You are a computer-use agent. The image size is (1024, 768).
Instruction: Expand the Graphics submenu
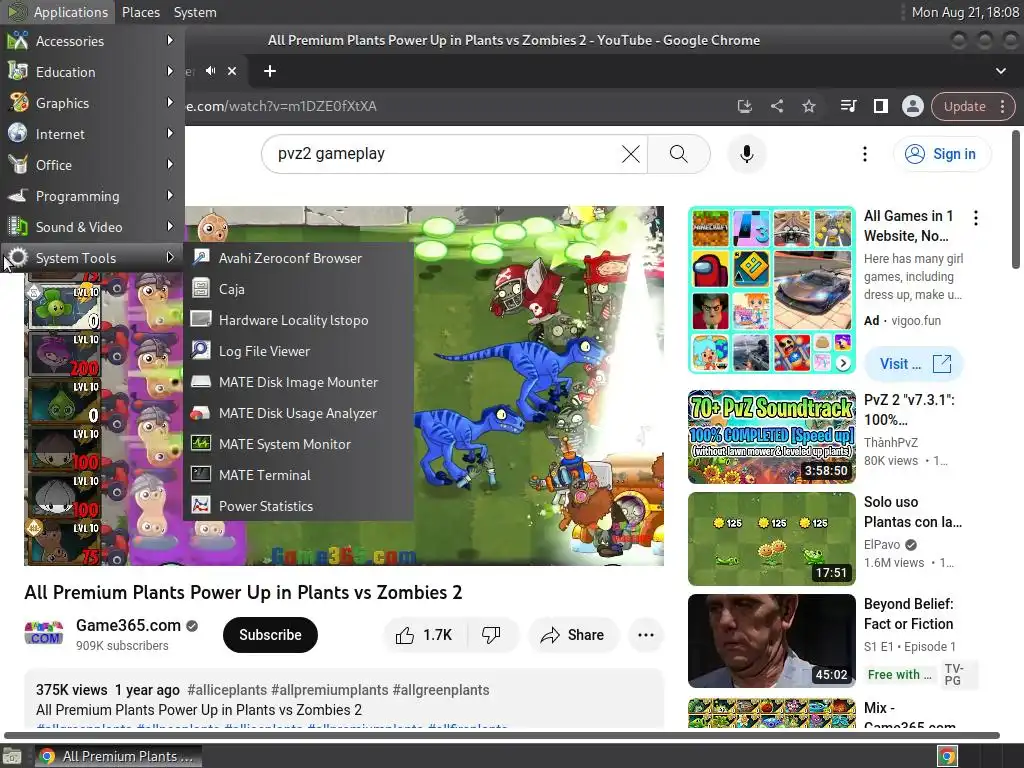[x=91, y=103]
